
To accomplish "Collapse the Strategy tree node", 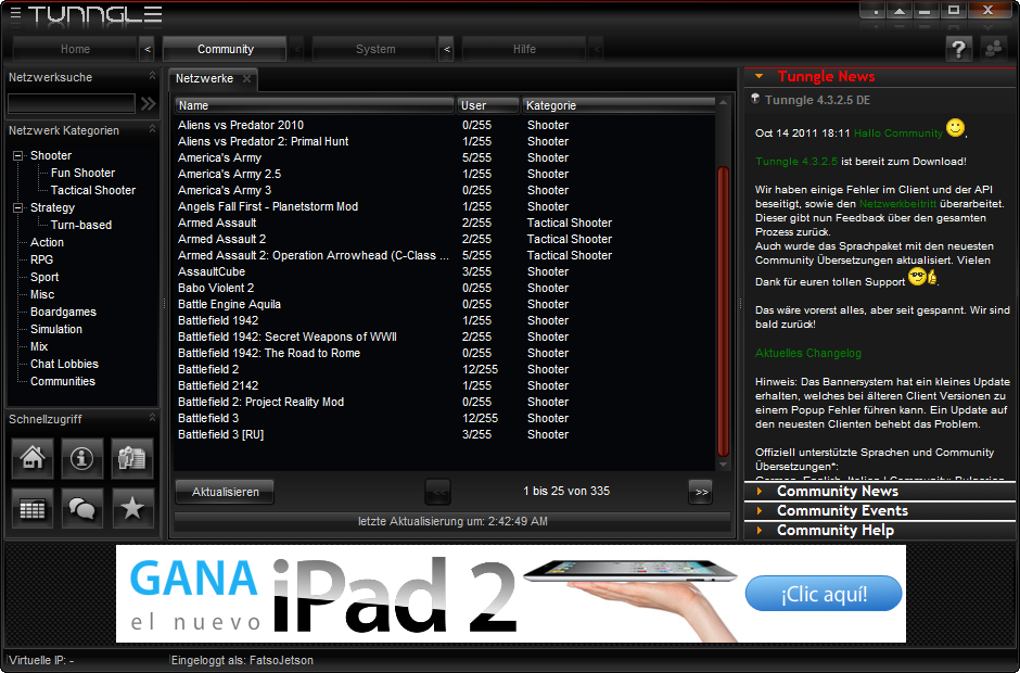I will (x=18, y=208).
